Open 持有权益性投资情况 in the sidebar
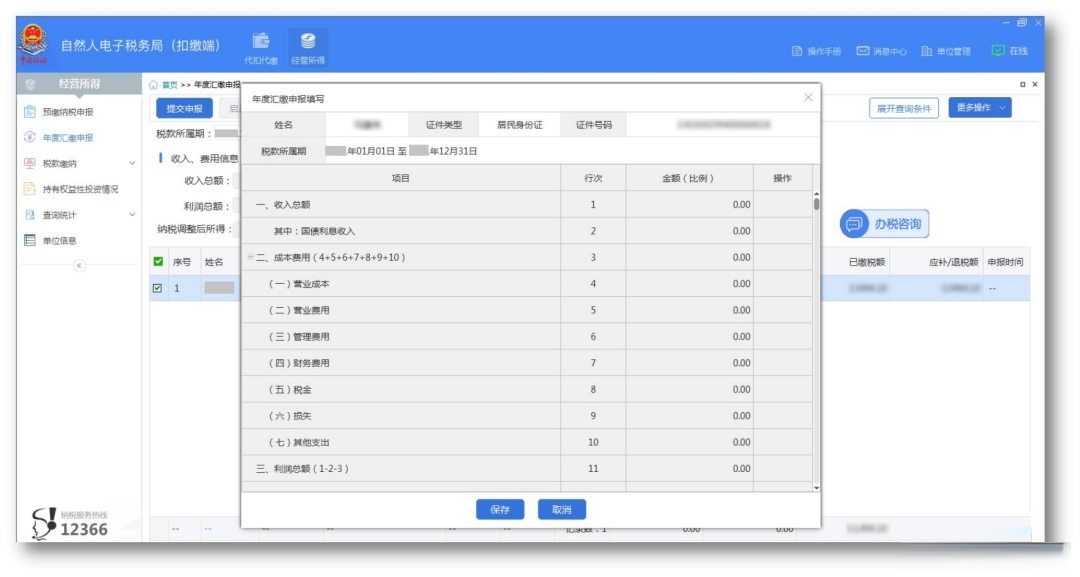Screen dimensions: 1080x577 click(80, 189)
